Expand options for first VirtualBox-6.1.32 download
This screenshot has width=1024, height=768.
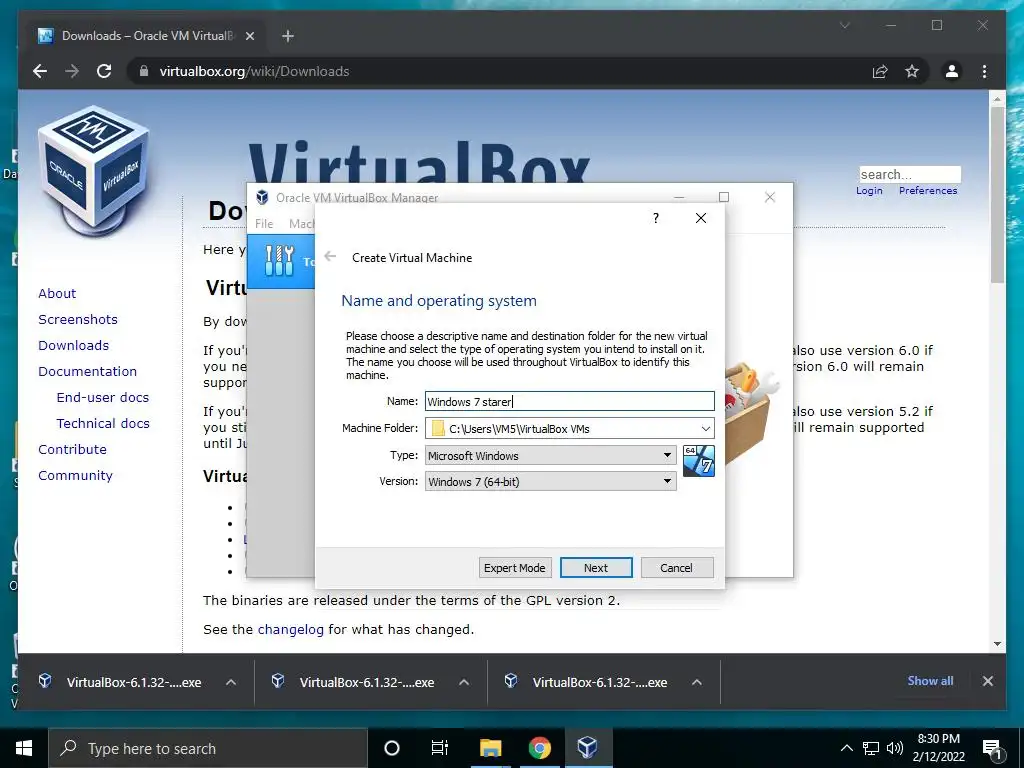tap(231, 682)
